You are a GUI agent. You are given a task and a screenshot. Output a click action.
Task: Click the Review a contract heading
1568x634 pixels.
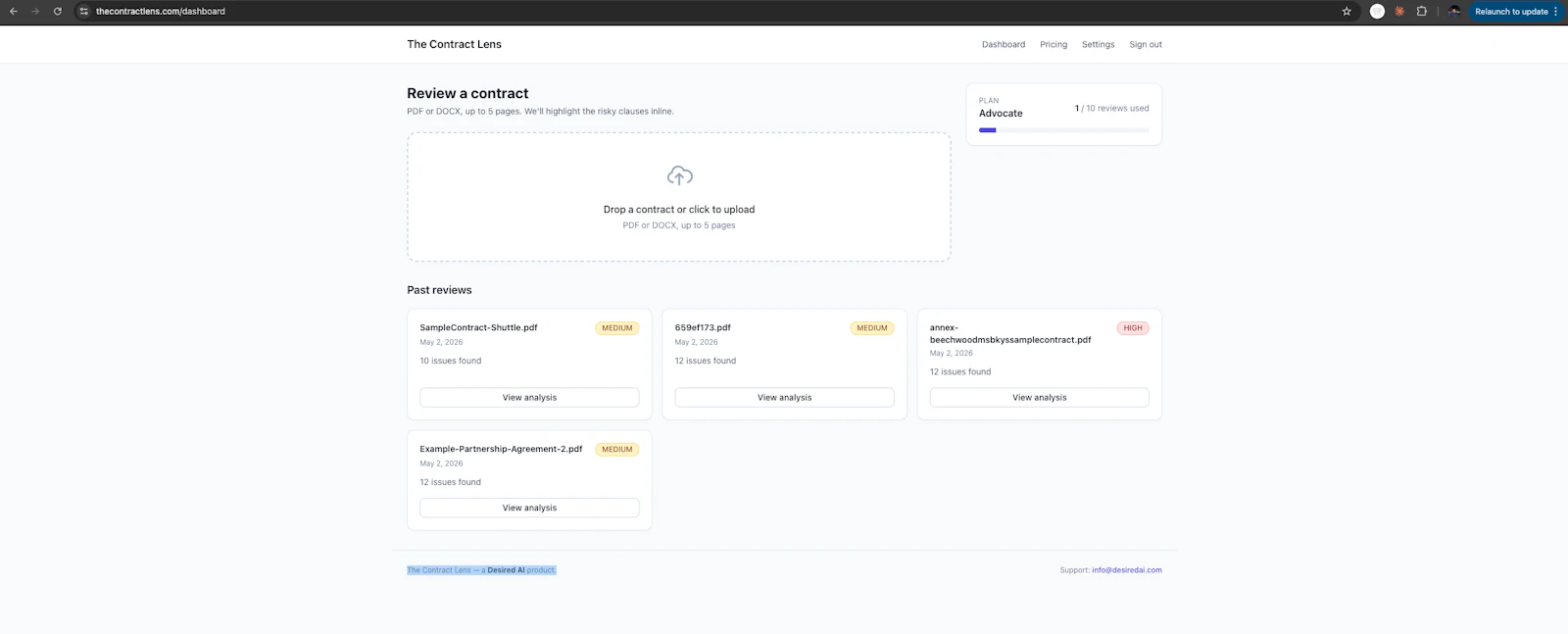pyautogui.click(x=467, y=93)
